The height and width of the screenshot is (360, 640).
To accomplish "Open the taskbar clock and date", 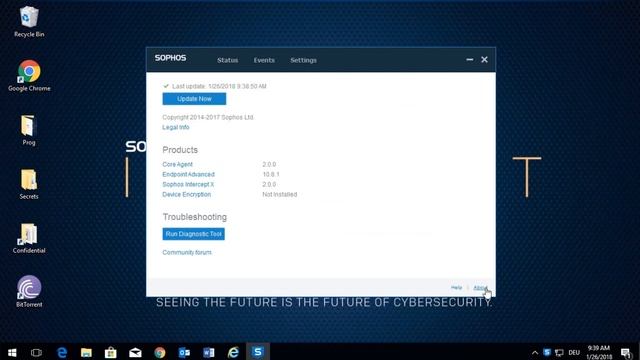I will 599,352.
